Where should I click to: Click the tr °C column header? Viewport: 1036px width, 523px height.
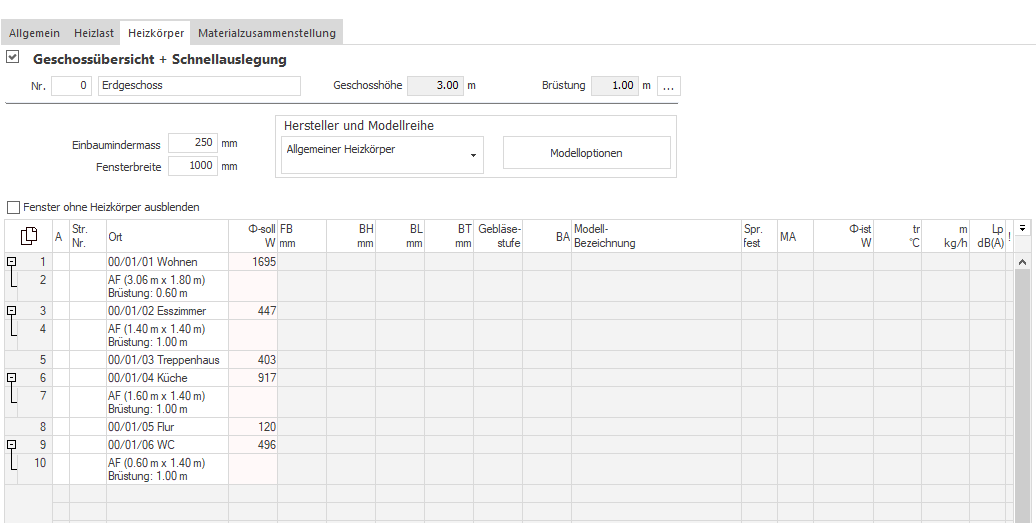click(x=897, y=236)
